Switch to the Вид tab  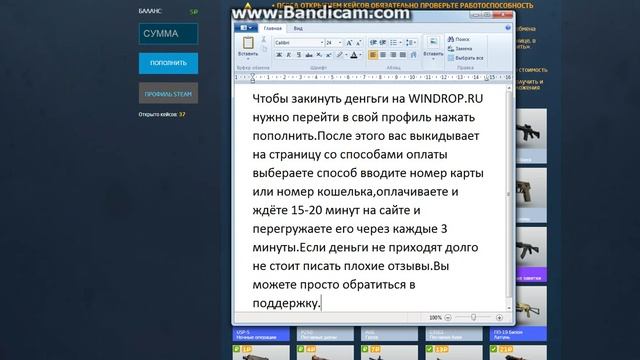pos(298,28)
